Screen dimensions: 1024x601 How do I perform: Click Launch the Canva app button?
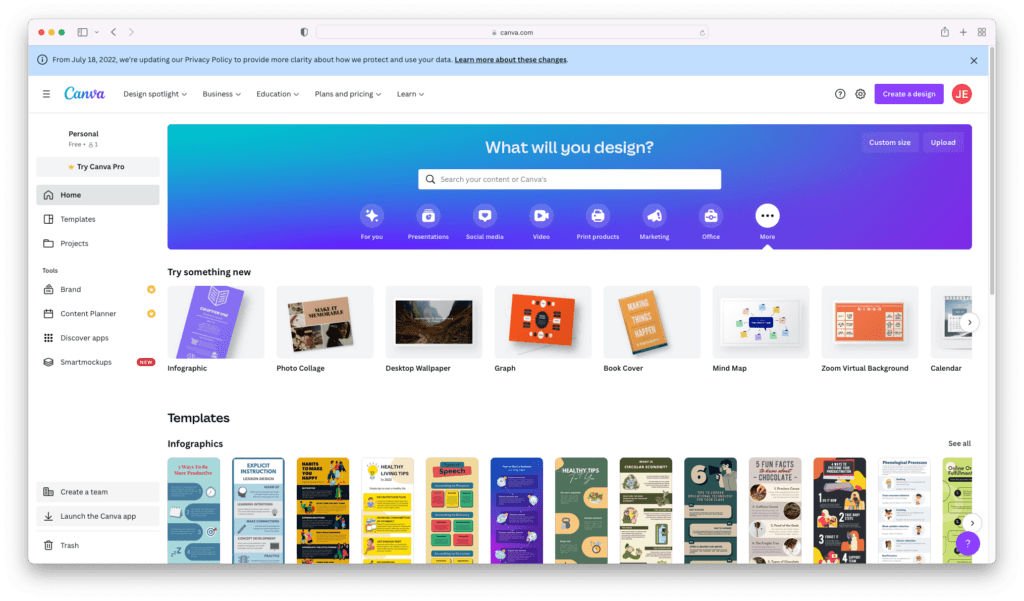pyautogui.click(x=97, y=516)
